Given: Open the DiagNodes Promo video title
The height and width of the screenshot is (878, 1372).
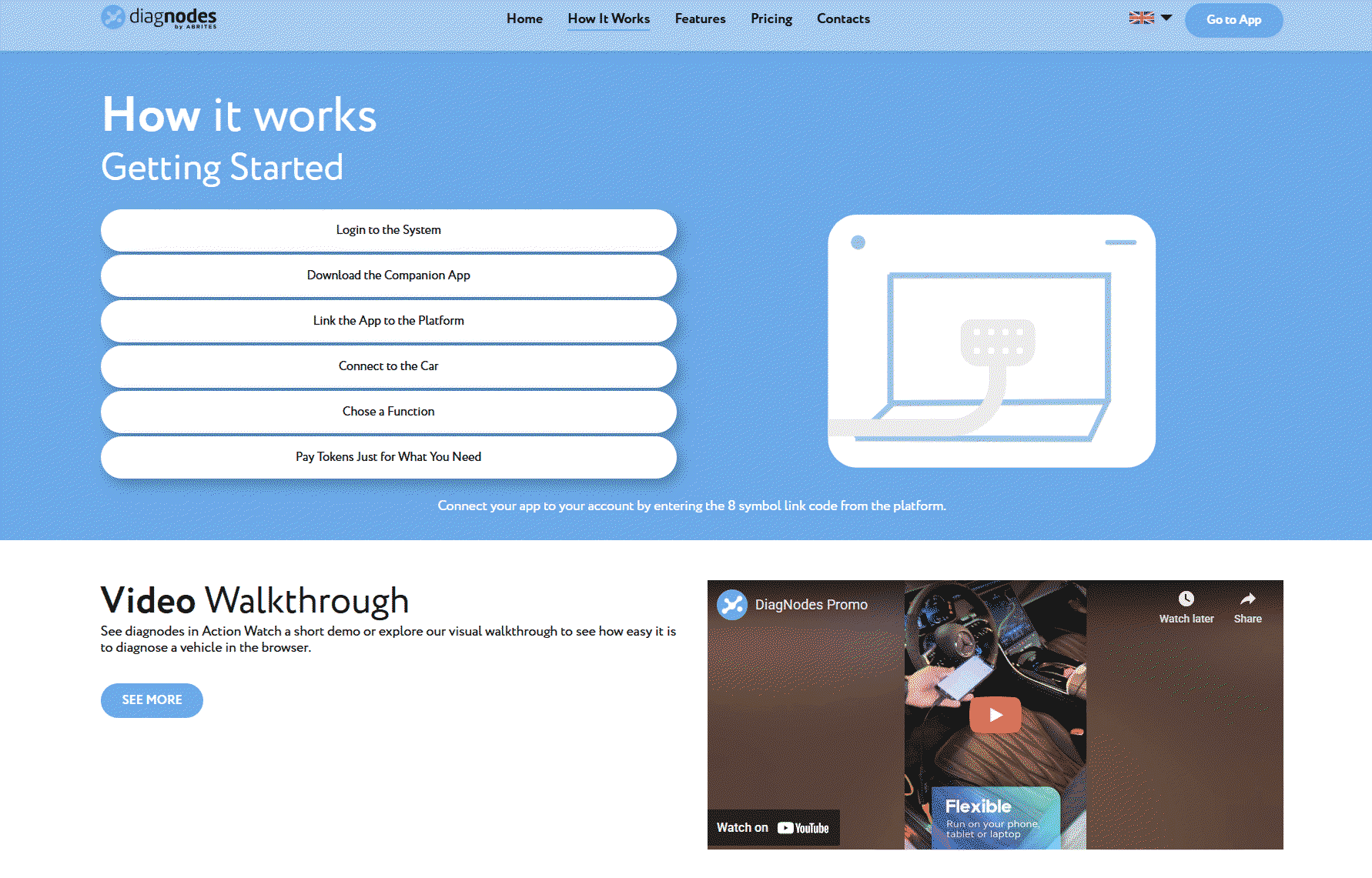Looking at the screenshot, I should pyautogui.click(x=811, y=605).
